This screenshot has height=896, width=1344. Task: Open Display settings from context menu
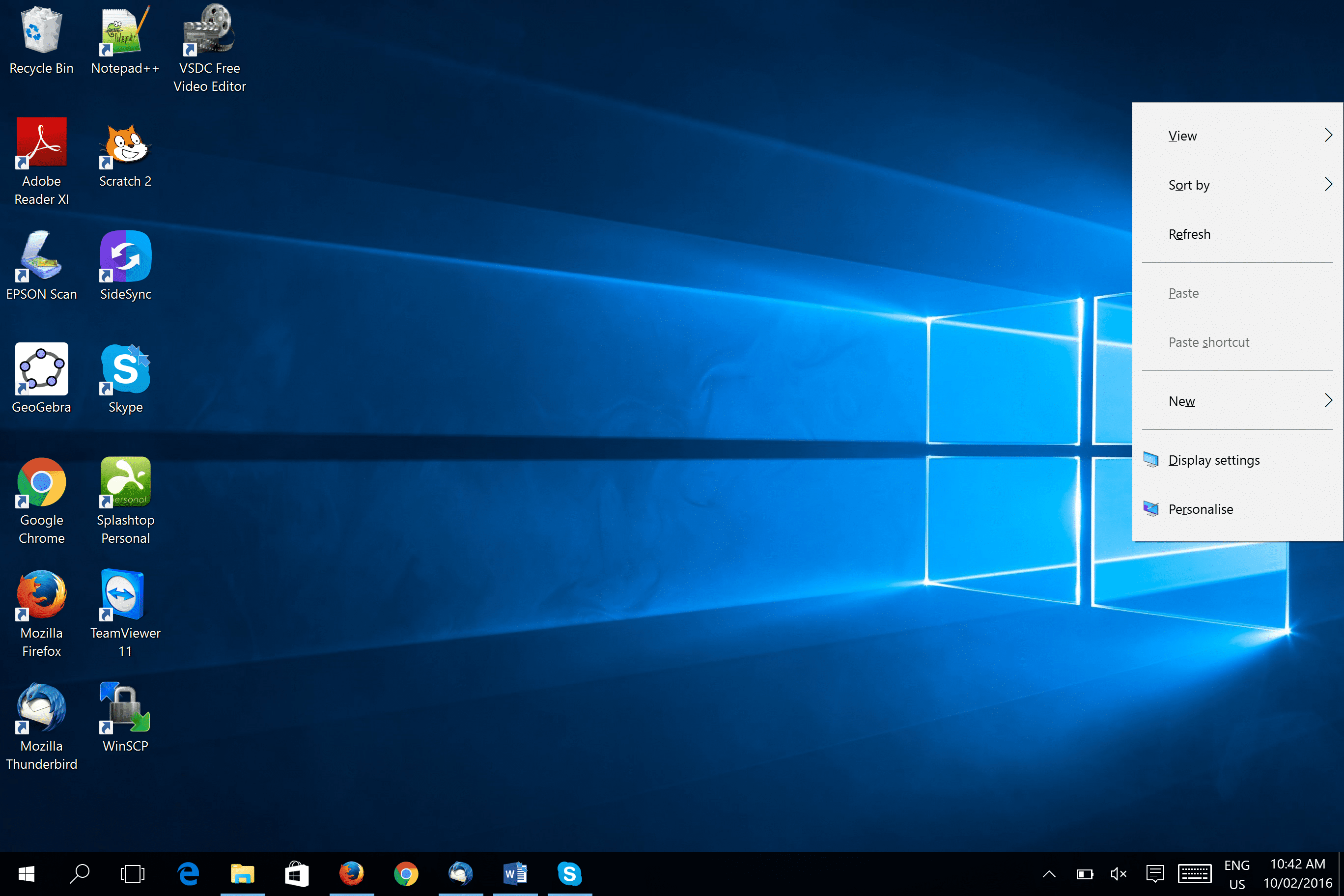[1237, 460]
